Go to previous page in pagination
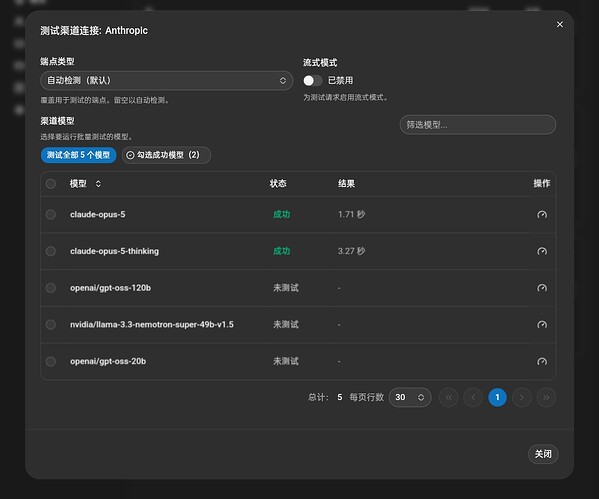Screen dimensions: 599x499 click(x=473, y=397)
